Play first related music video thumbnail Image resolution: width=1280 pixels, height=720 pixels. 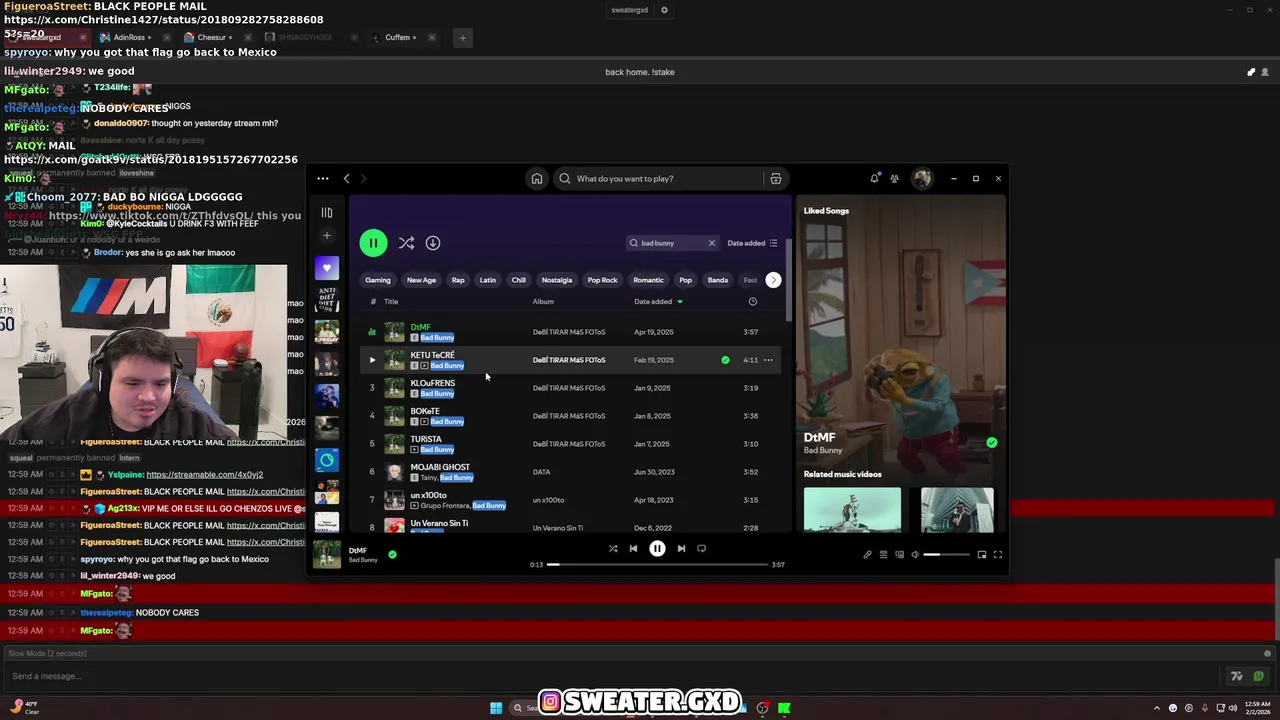[x=852, y=509]
